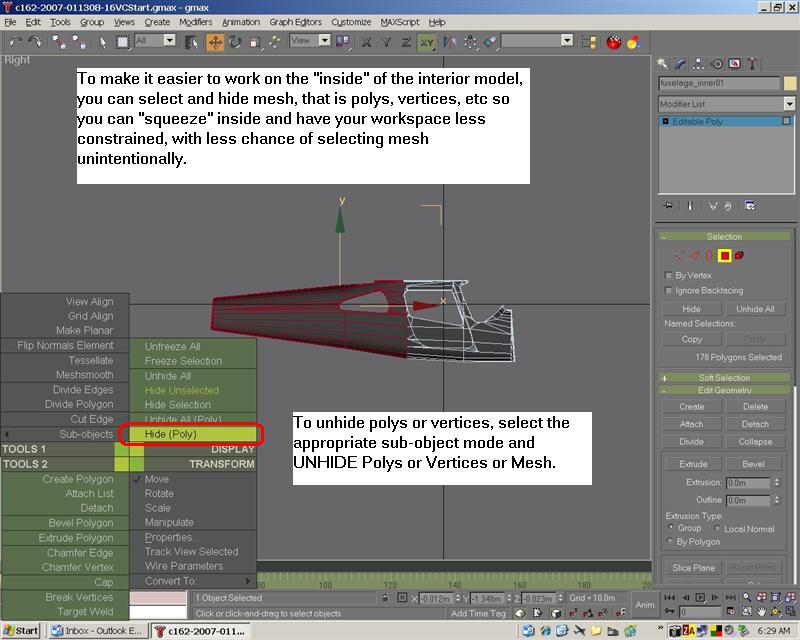Open the Modify command panel tab
Screen dimensions: 800x640
click(681, 63)
